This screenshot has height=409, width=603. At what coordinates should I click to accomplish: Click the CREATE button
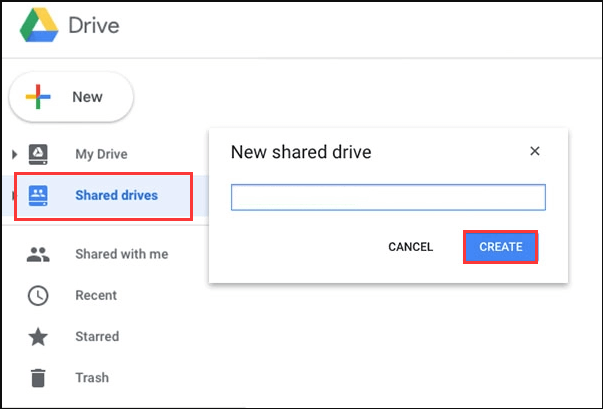tap(500, 247)
